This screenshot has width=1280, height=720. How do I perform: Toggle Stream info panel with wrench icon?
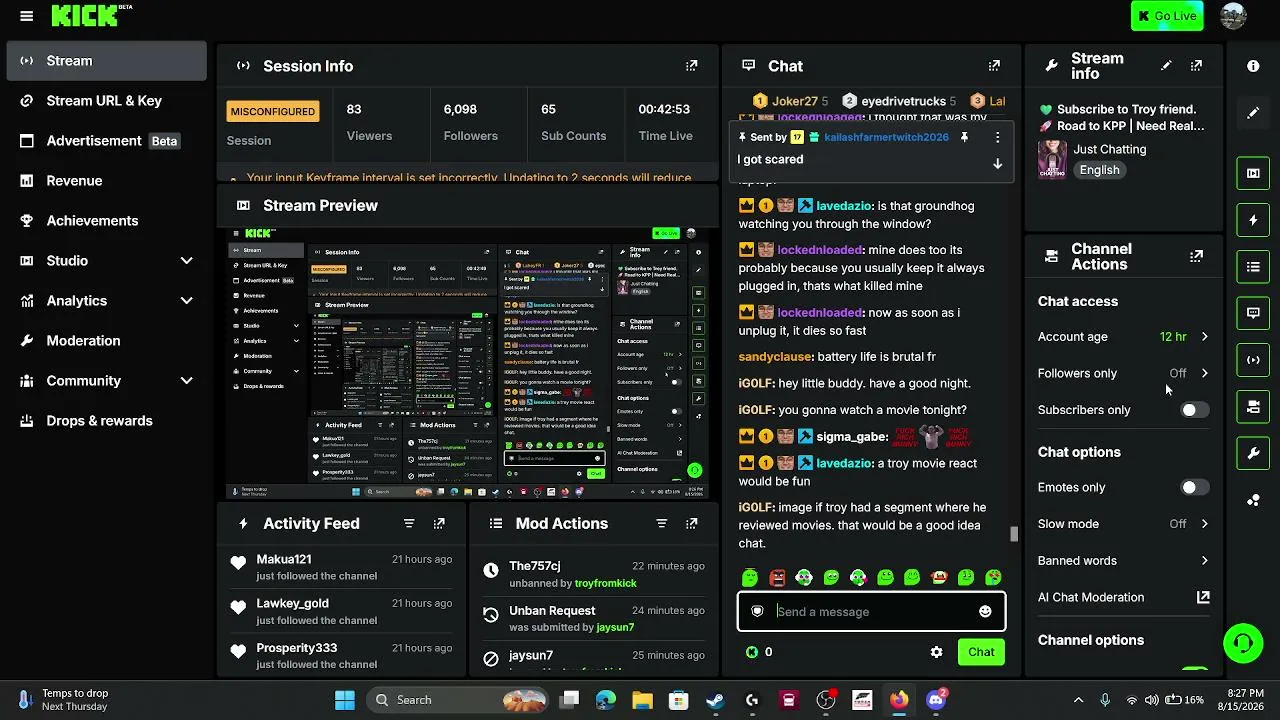pos(1253,454)
